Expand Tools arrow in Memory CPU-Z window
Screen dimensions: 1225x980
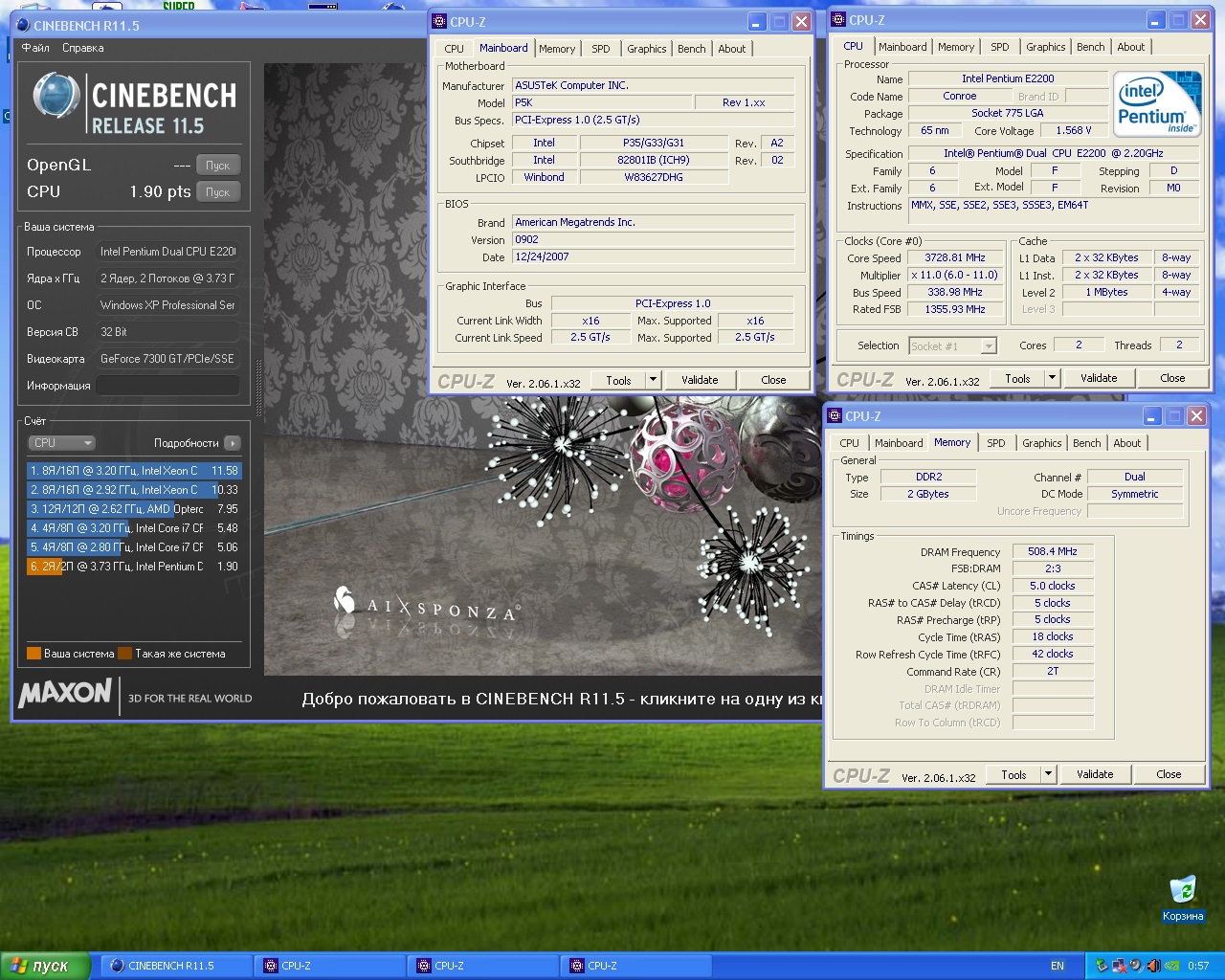coord(1048,774)
